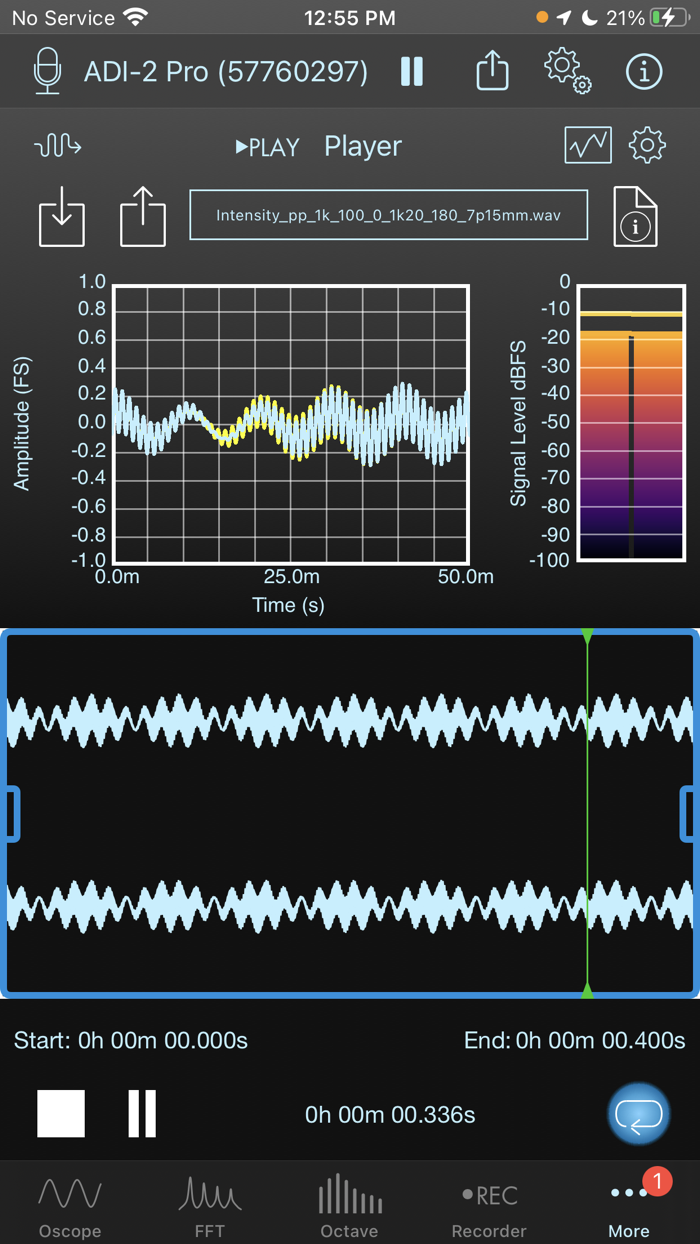Open the More tab
This screenshot has height=1244, width=700.
629,1205
